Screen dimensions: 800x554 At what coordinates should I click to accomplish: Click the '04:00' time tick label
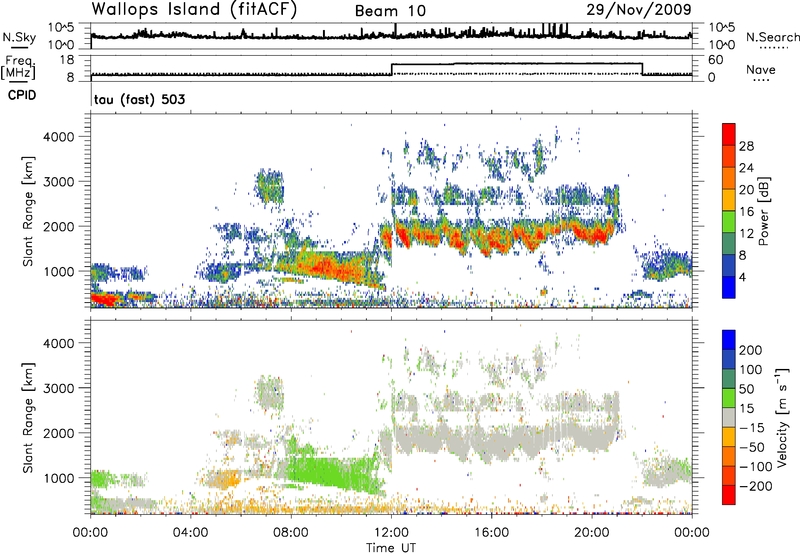[x=191, y=533]
